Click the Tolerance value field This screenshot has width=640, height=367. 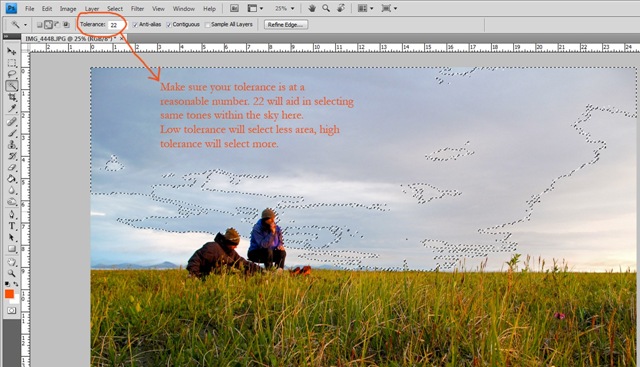(117, 25)
